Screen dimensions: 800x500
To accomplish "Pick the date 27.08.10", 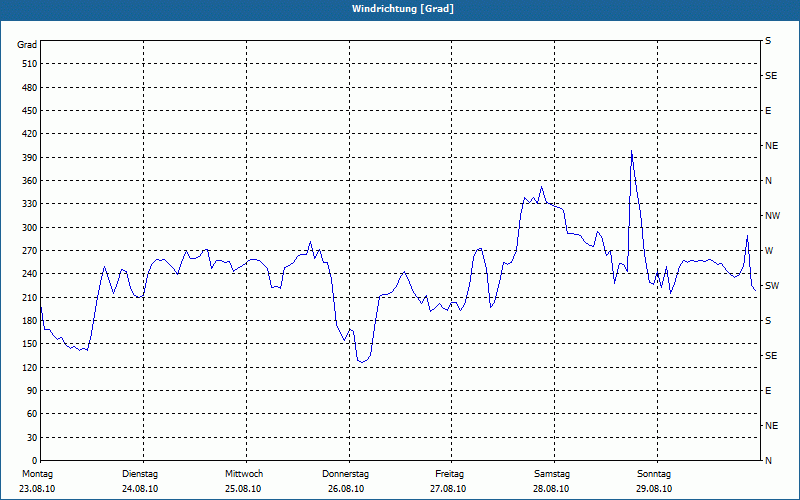I will click(448, 489).
